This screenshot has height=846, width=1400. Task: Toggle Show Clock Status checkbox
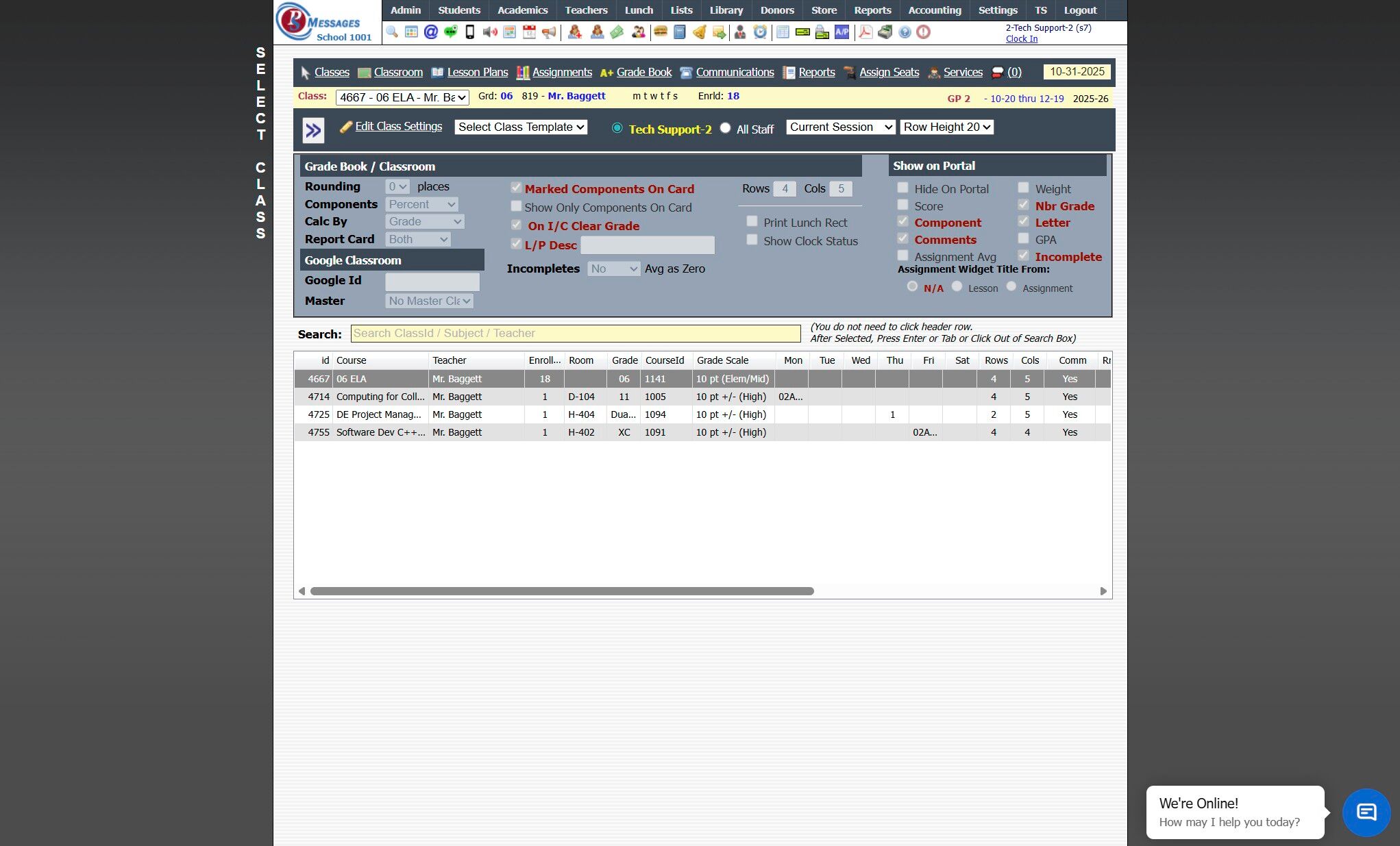(x=752, y=240)
